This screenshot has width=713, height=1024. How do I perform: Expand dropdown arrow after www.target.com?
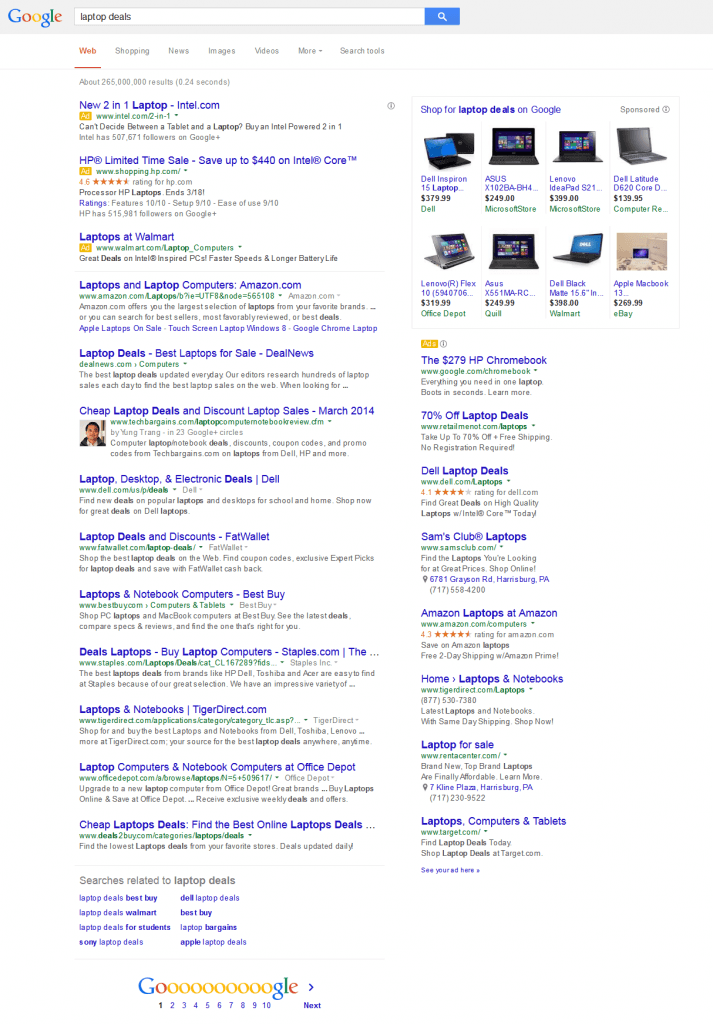(x=486, y=832)
